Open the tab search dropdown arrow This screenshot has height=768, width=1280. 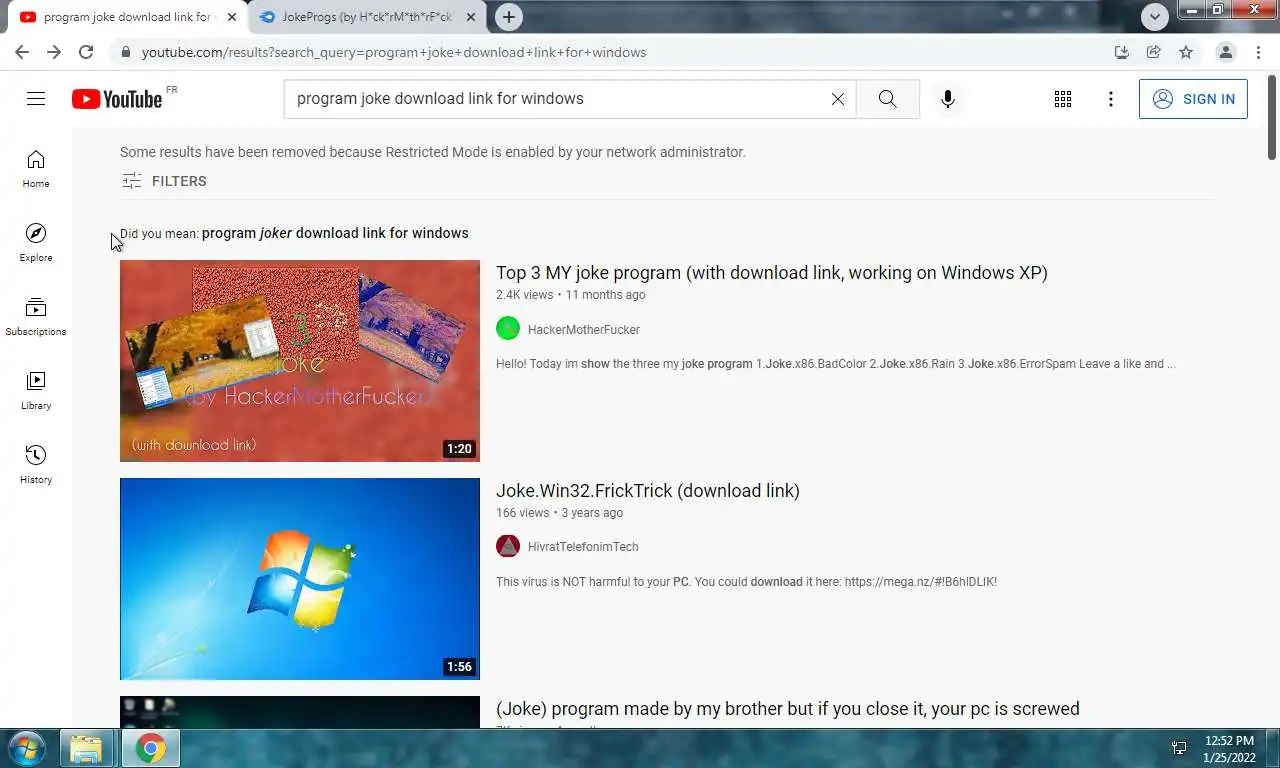click(1155, 16)
